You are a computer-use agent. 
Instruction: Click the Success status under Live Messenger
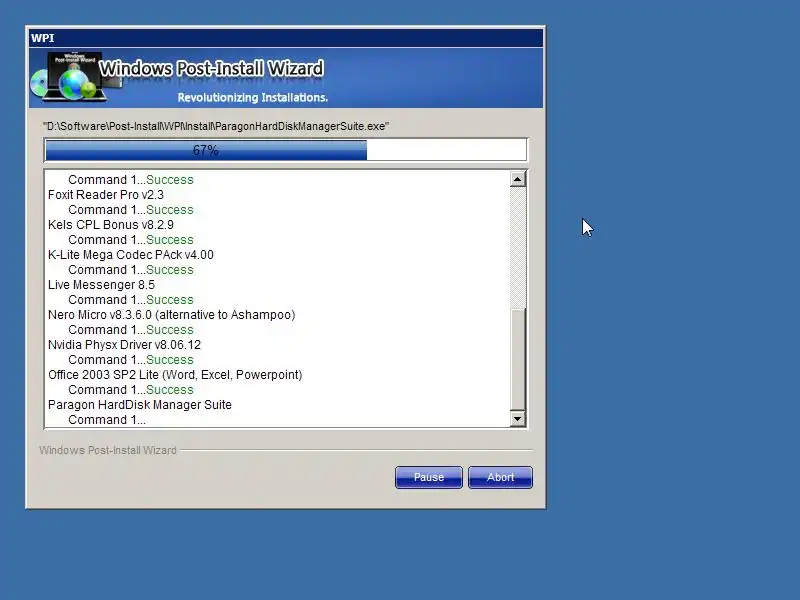click(170, 300)
